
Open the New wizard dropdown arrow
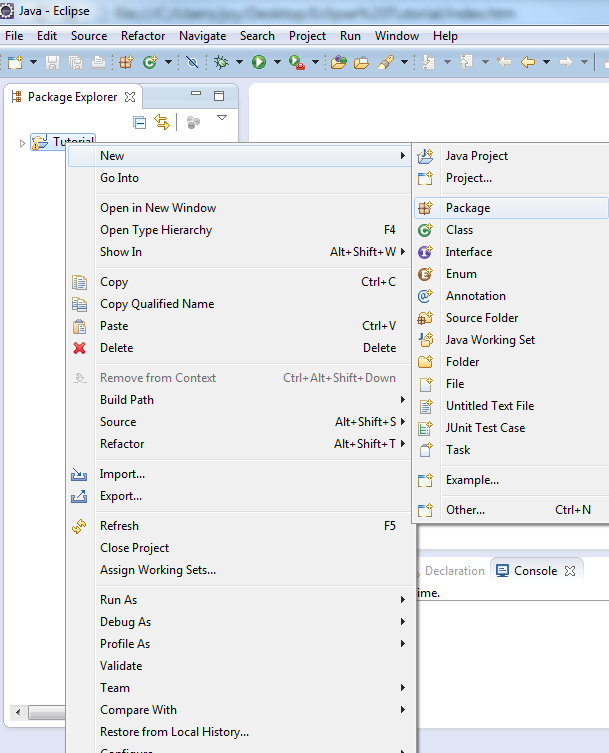pyautogui.click(x=34, y=62)
